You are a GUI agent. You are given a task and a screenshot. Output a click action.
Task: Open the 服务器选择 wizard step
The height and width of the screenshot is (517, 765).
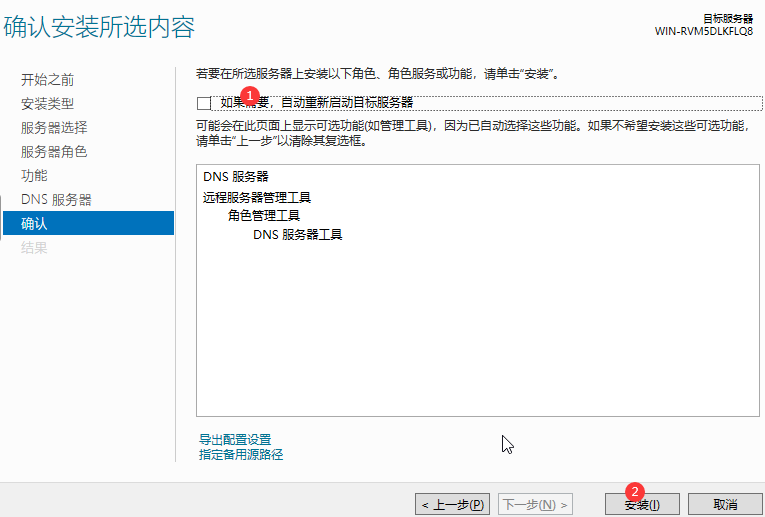(54, 128)
